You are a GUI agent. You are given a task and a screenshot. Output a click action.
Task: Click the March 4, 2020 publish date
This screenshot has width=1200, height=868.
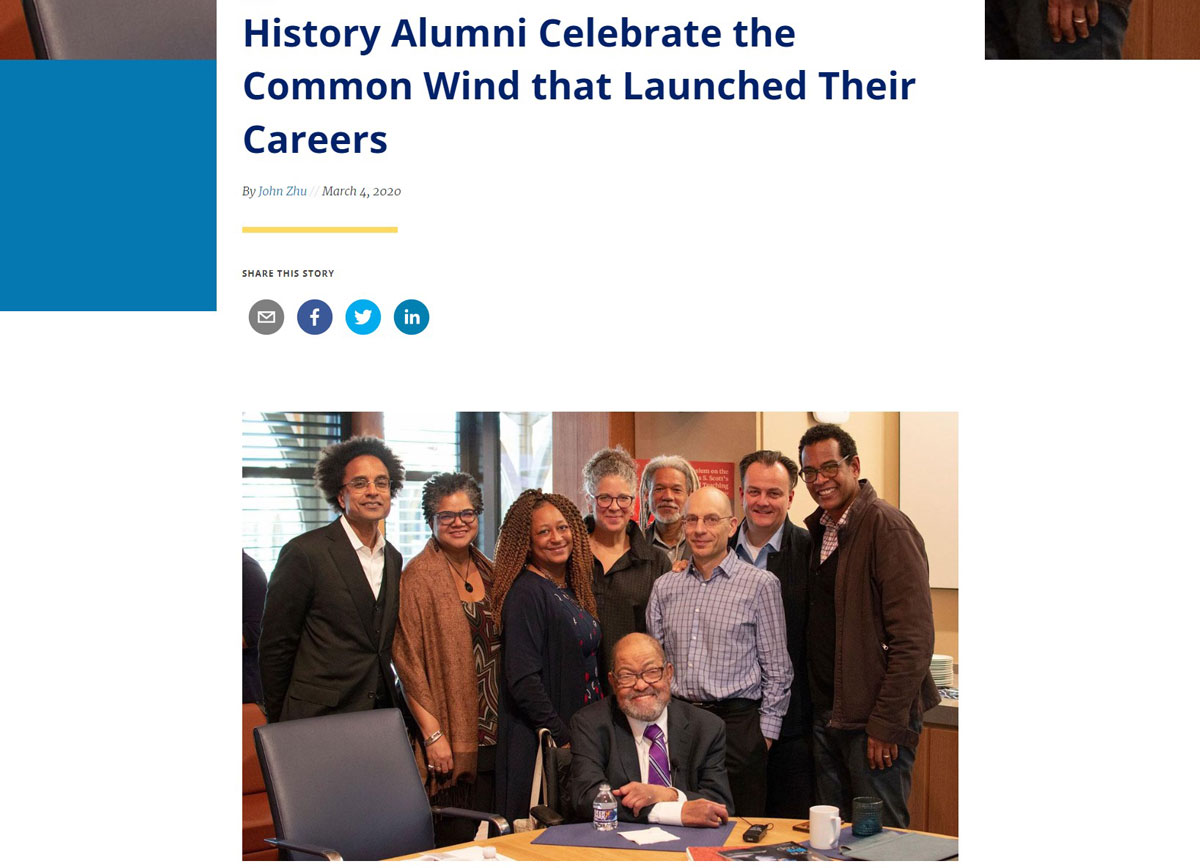tap(361, 191)
